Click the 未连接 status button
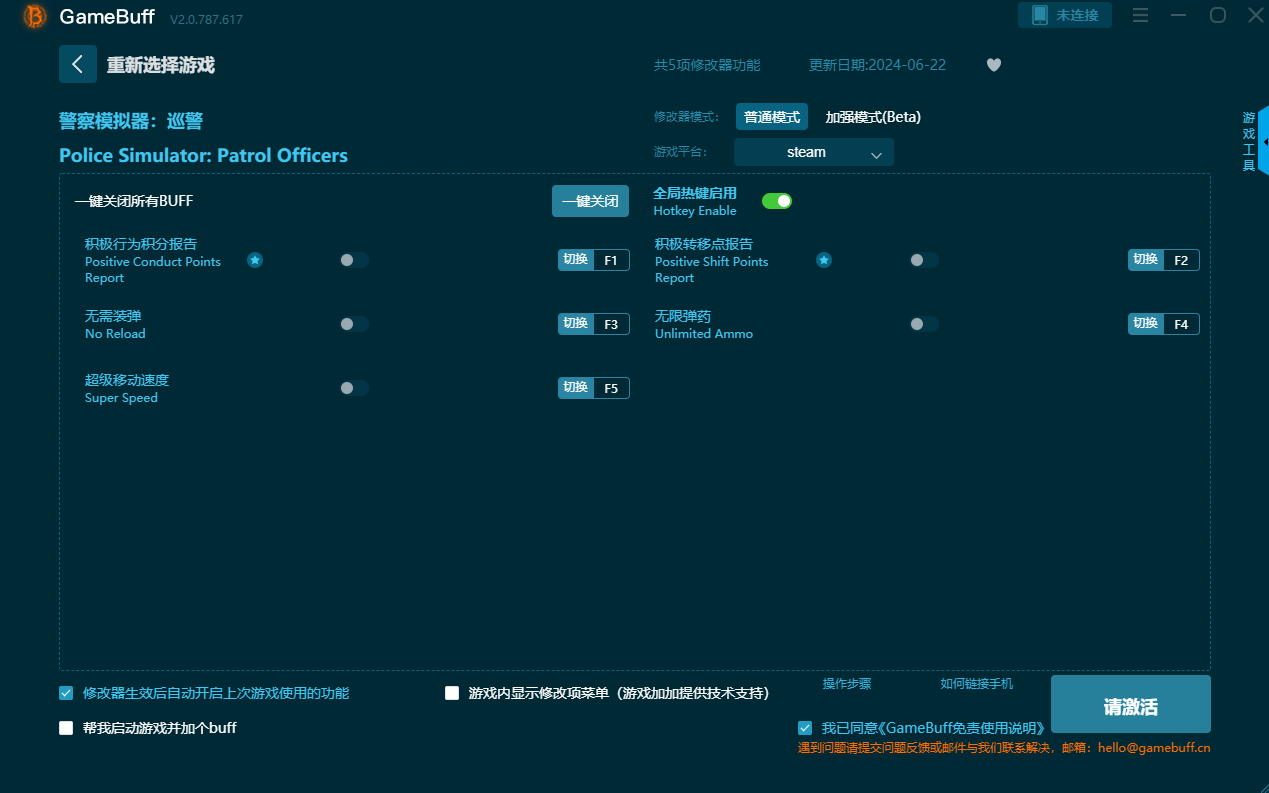 coord(1065,15)
